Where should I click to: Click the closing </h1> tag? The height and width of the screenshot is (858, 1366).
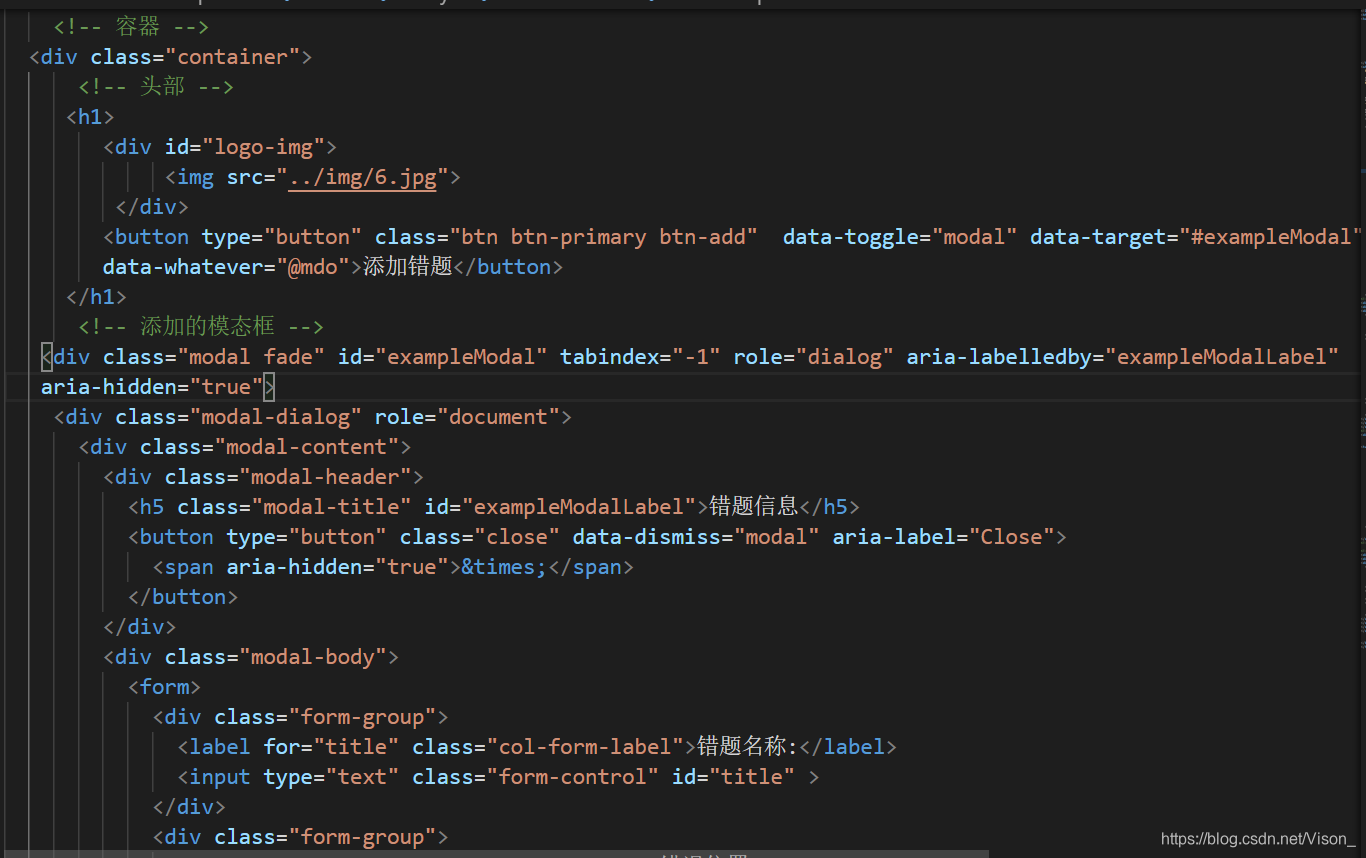pyautogui.click(x=96, y=297)
